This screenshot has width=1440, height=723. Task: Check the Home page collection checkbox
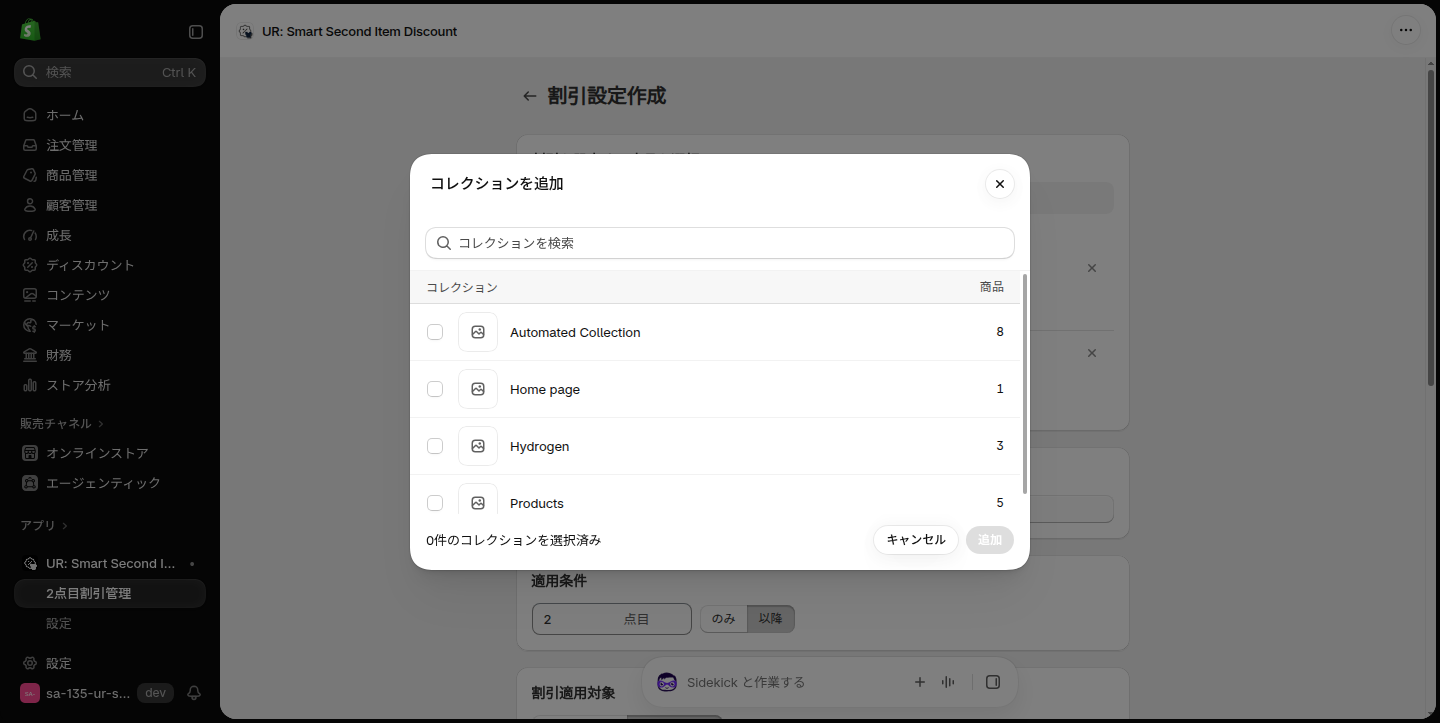click(x=435, y=389)
